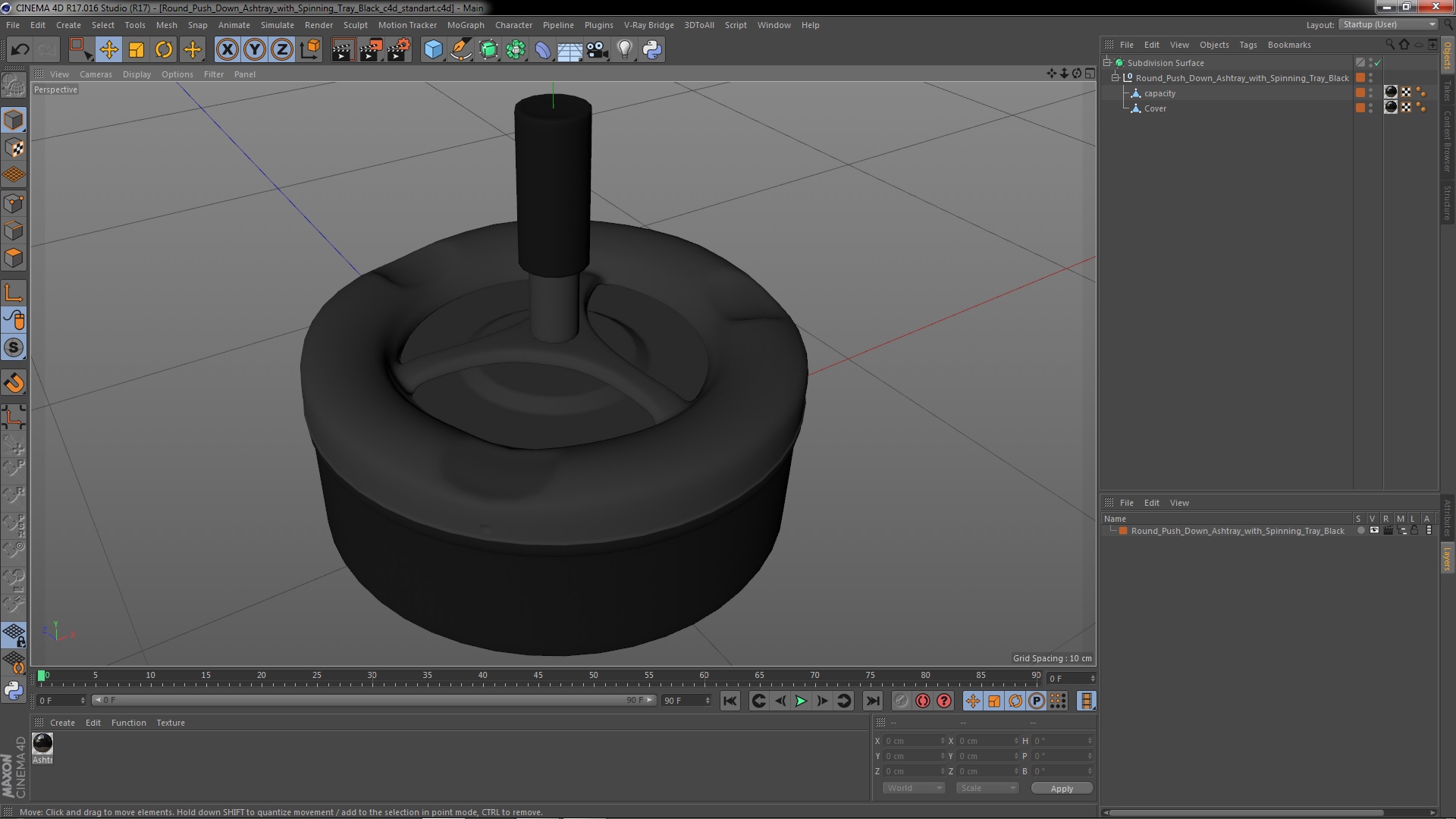This screenshot has height=819, width=1456.
Task: Click the Apply button
Action: click(1062, 789)
